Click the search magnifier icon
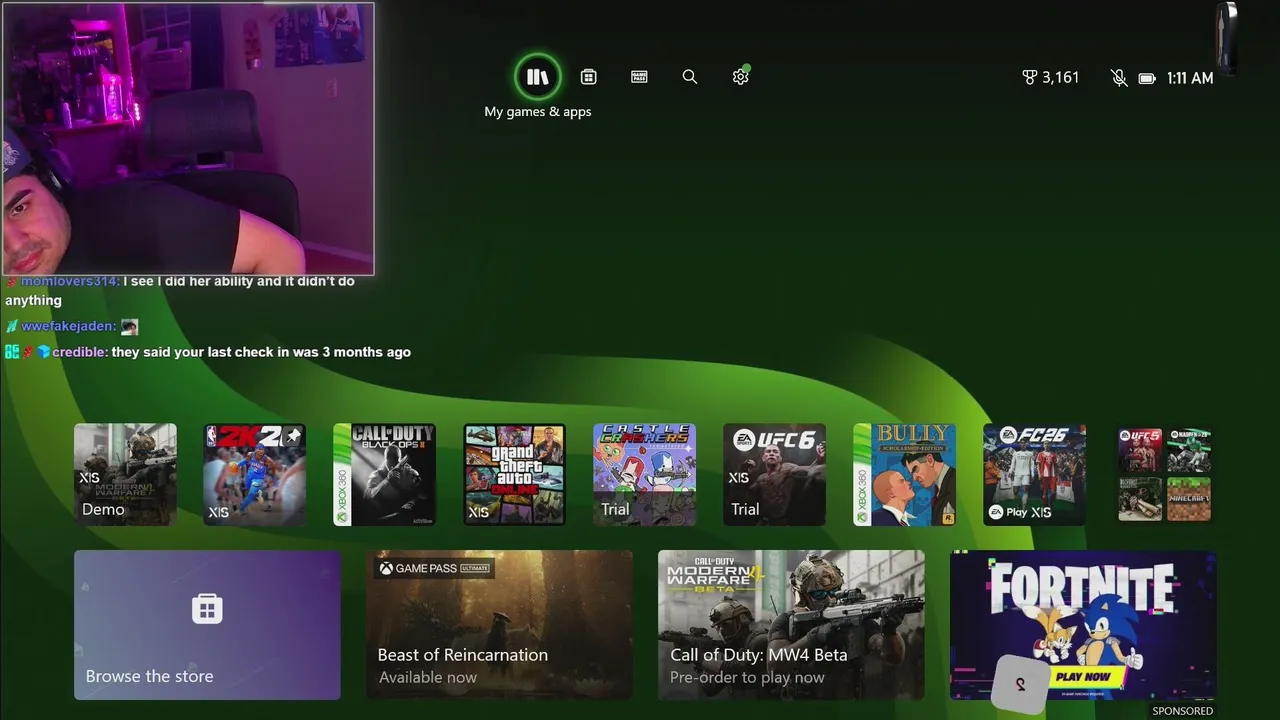This screenshot has width=1280, height=720. point(690,77)
